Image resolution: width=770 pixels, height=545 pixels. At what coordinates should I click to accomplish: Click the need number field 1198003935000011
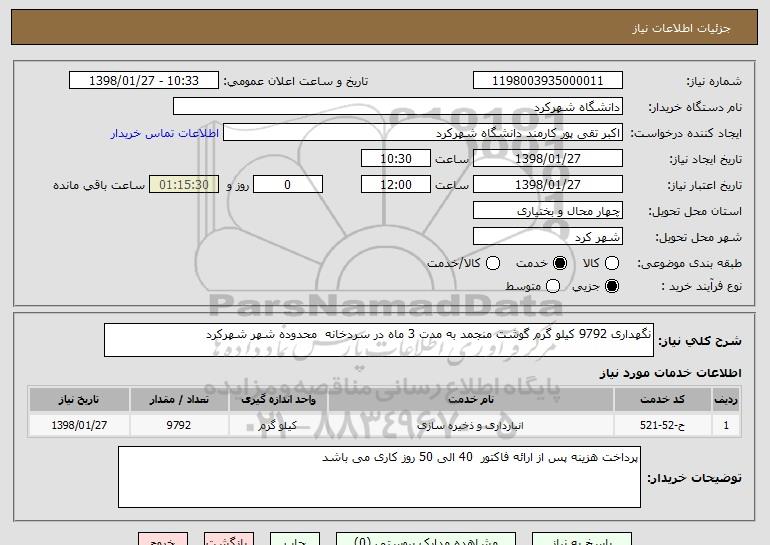(x=548, y=81)
